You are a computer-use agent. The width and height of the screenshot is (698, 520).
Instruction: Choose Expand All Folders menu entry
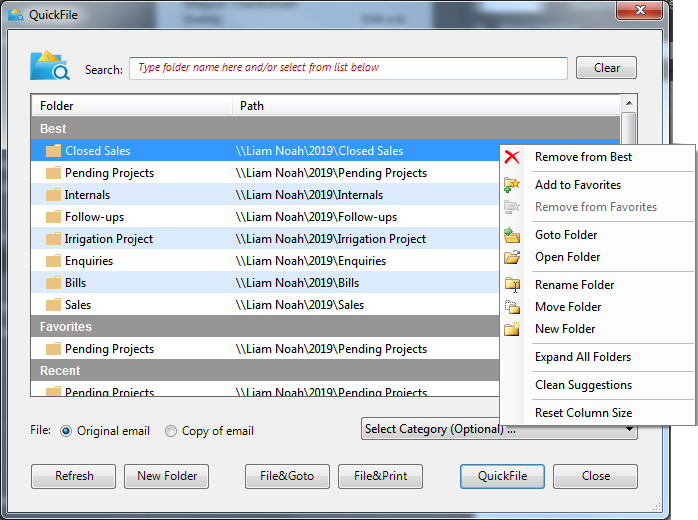[x=583, y=357]
